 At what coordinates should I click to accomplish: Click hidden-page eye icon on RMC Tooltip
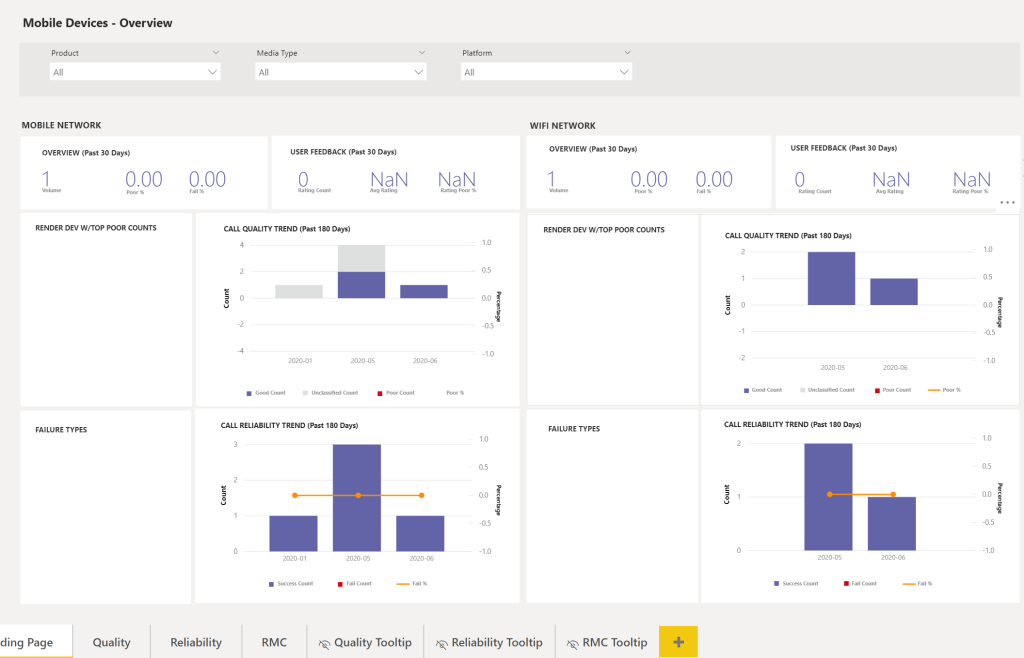(572, 643)
